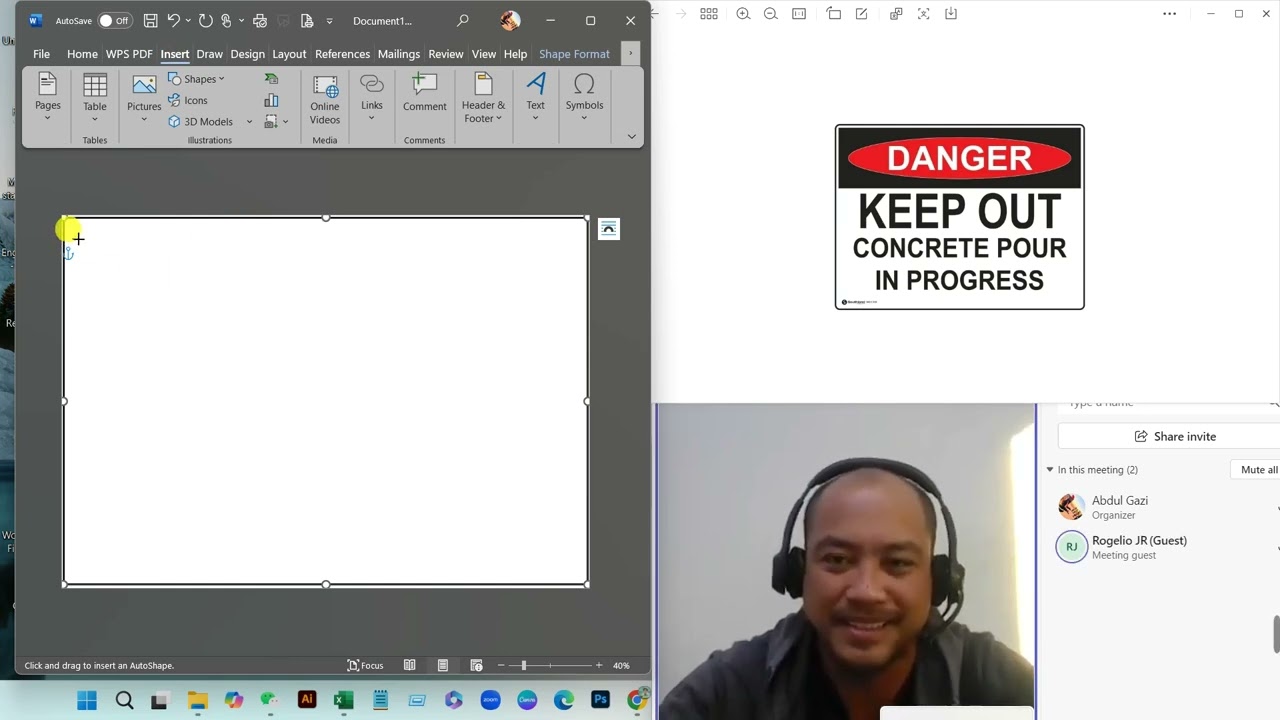This screenshot has width=1280, height=720.
Task: Open Adobe Illustrator from taskbar
Action: tap(307, 700)
